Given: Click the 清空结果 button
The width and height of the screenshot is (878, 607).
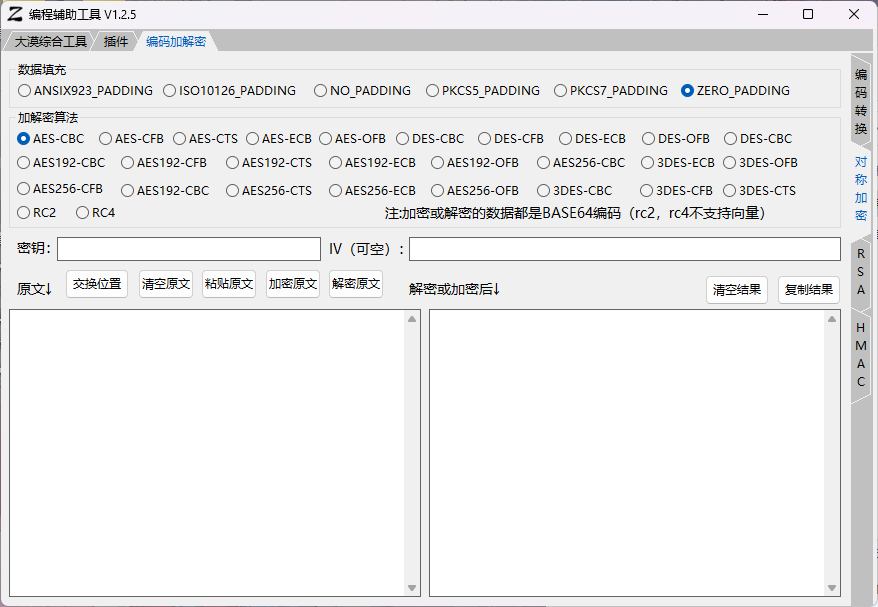Looking at the screenshot, I should pos(736,290).
